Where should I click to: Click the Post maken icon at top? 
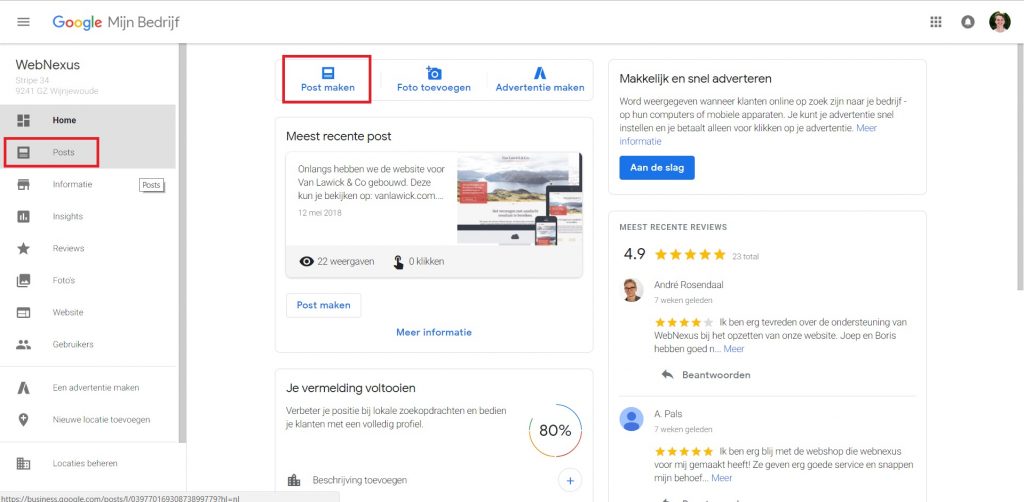(328, 72)
